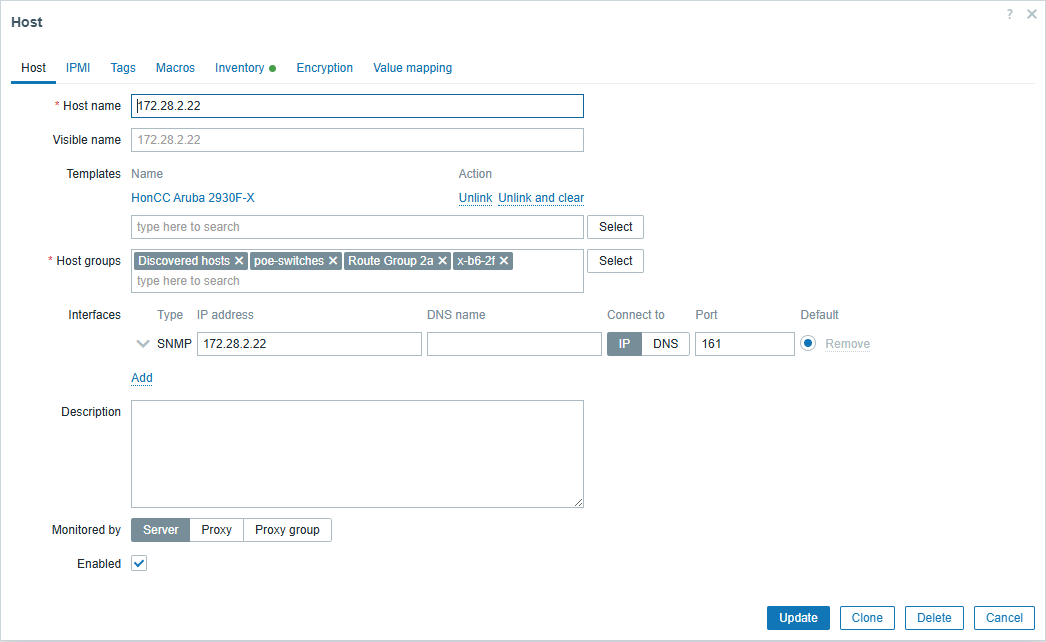Remove the Discovered hosts group tag
This screenshot has width=1046, height=642.
[x=239, y=261]
